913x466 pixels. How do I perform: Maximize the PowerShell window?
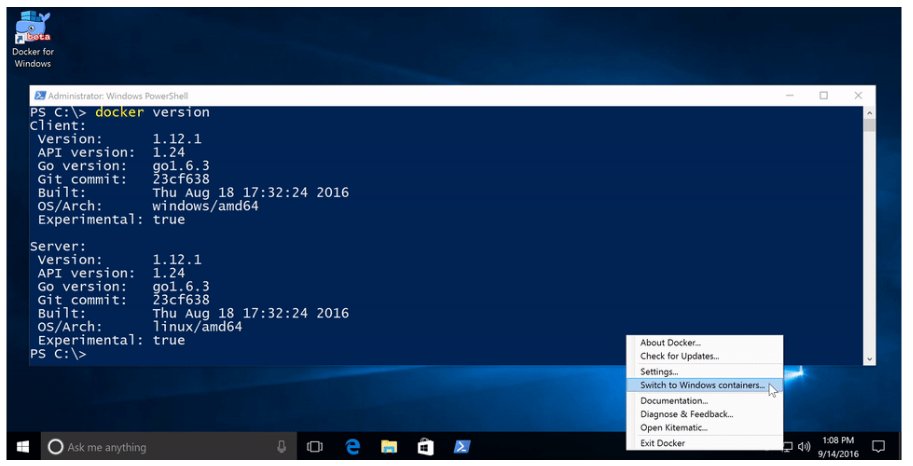pos(823,96)
